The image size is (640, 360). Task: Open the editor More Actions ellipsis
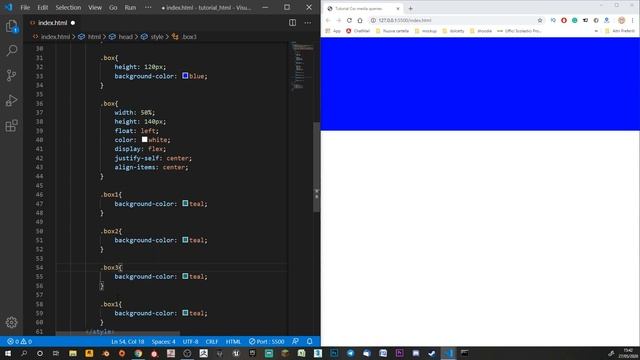coord(308,23)
